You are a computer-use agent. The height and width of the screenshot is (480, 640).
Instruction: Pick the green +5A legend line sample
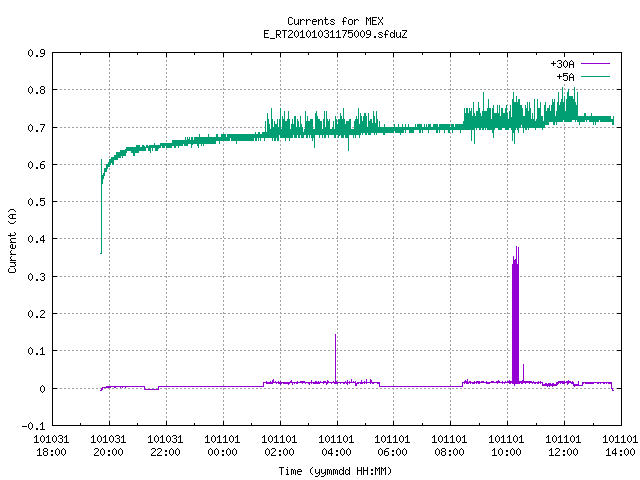(x=595, y=77)
